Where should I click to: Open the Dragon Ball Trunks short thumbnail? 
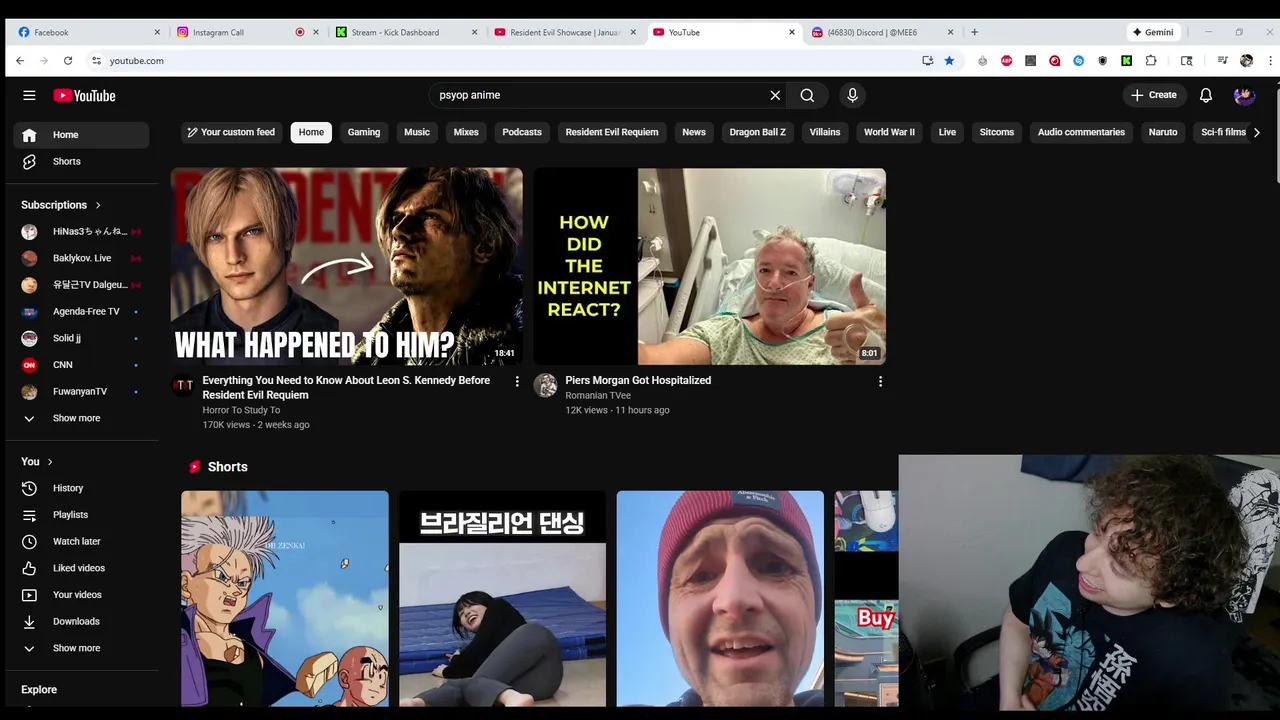click(x=285, y=598)
